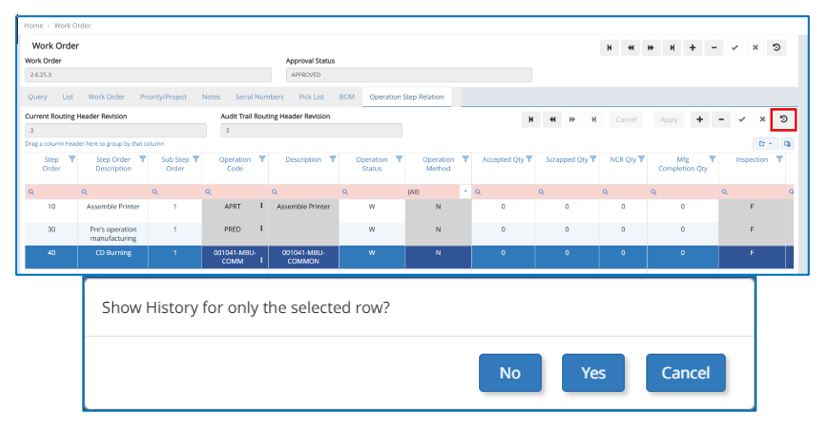Expand the Operation Method (All) dropdown
This screenshot has height=432, width=838.
(464, 190)
